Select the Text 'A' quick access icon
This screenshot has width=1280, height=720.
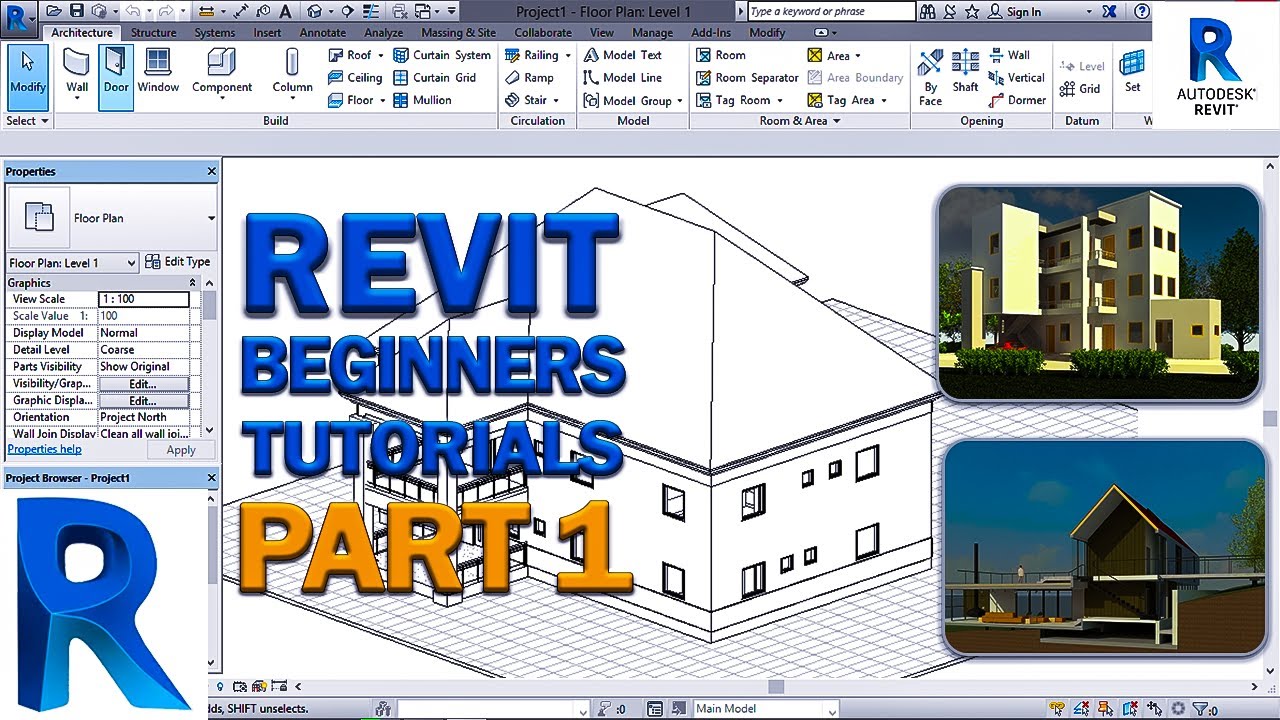tap(286, 12)
